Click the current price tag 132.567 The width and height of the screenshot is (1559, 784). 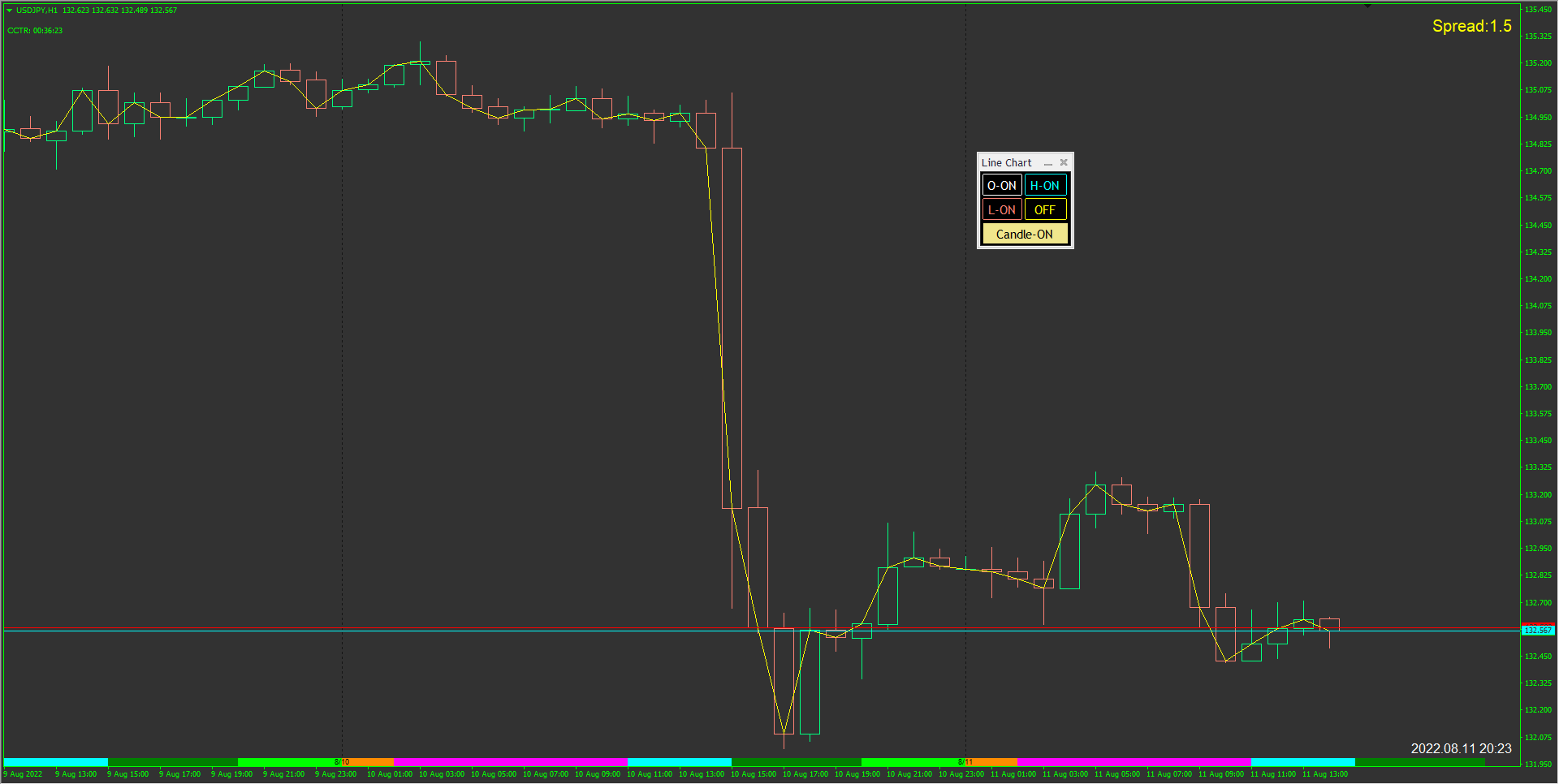click(x=1538, y=630)
